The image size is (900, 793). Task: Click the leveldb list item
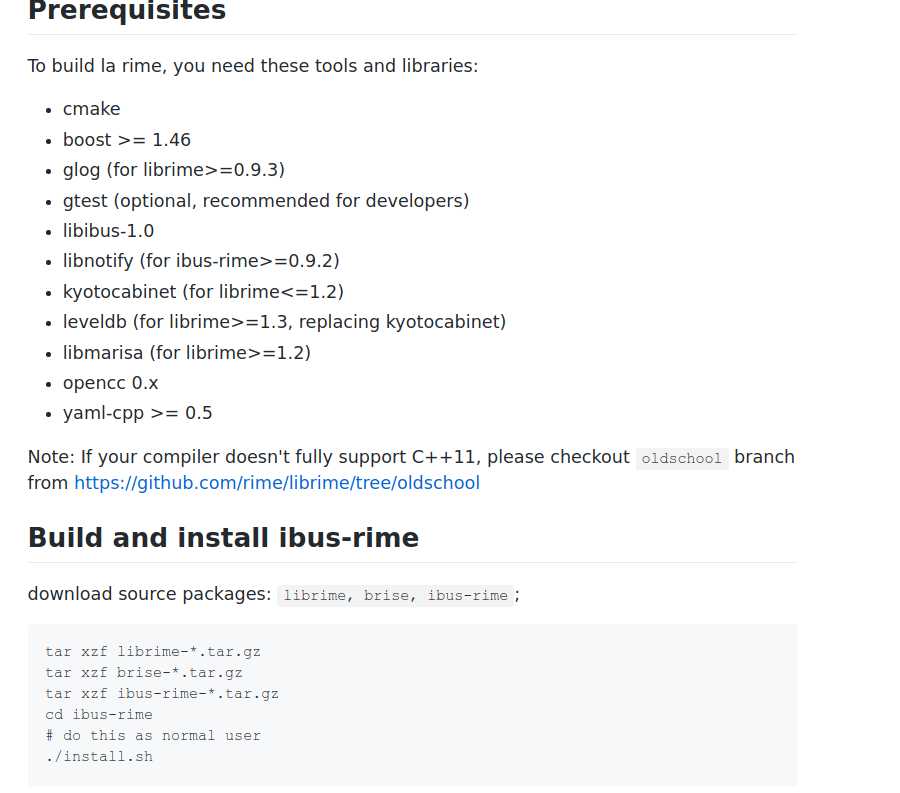click(284, 322)
